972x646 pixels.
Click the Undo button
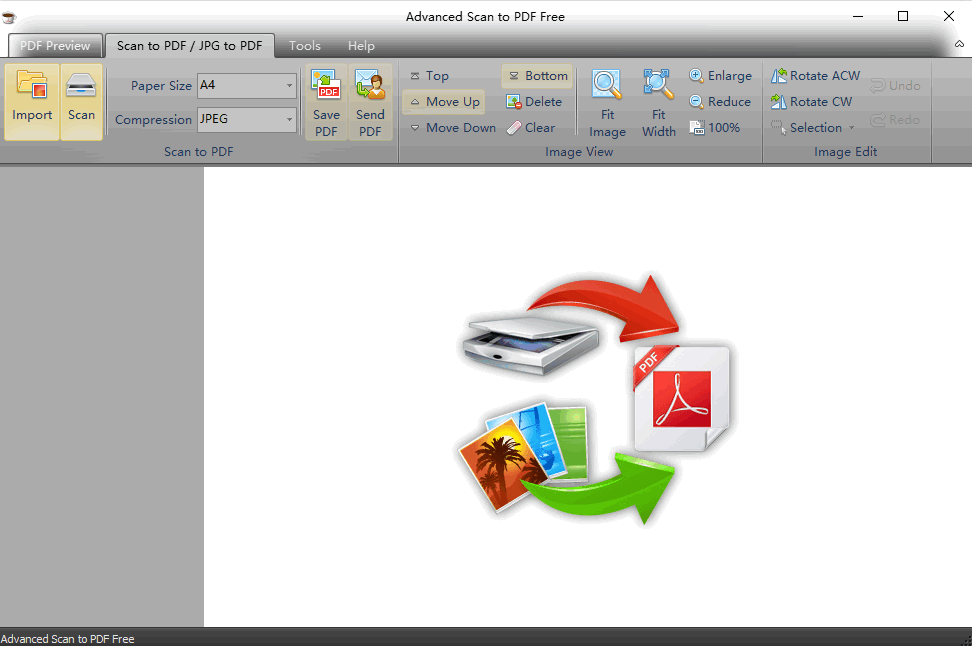tap(895, 86)
